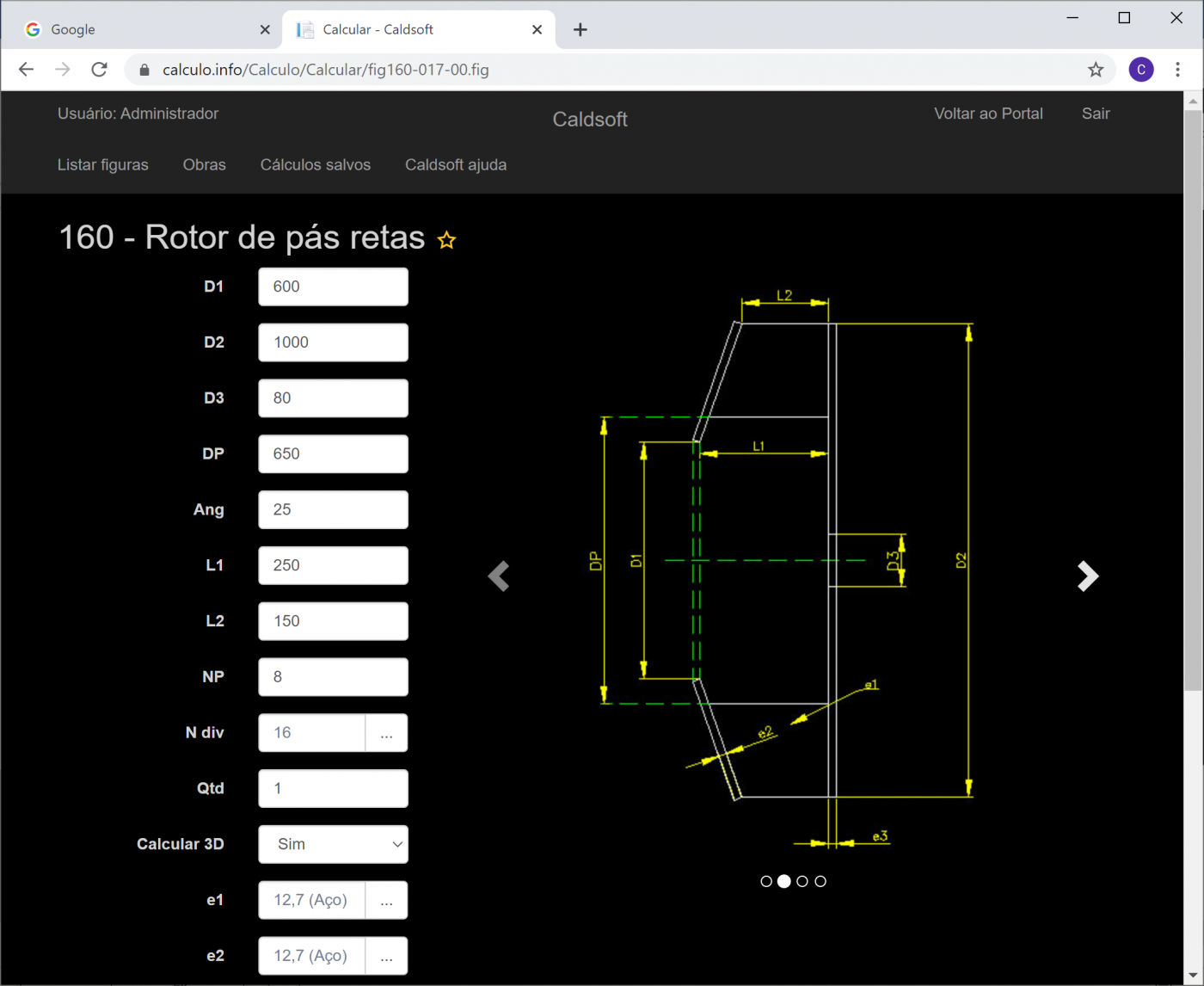This screenshot has height=986, width=1204.
Task: Click the D1 input field
Action: (x=333, y=287)
